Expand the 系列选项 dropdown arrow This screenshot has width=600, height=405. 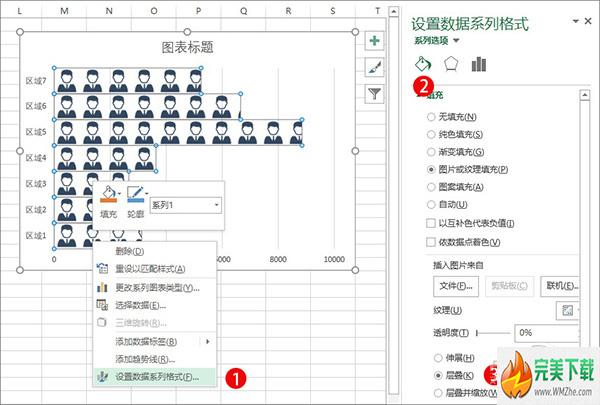[x=457, y=41]
